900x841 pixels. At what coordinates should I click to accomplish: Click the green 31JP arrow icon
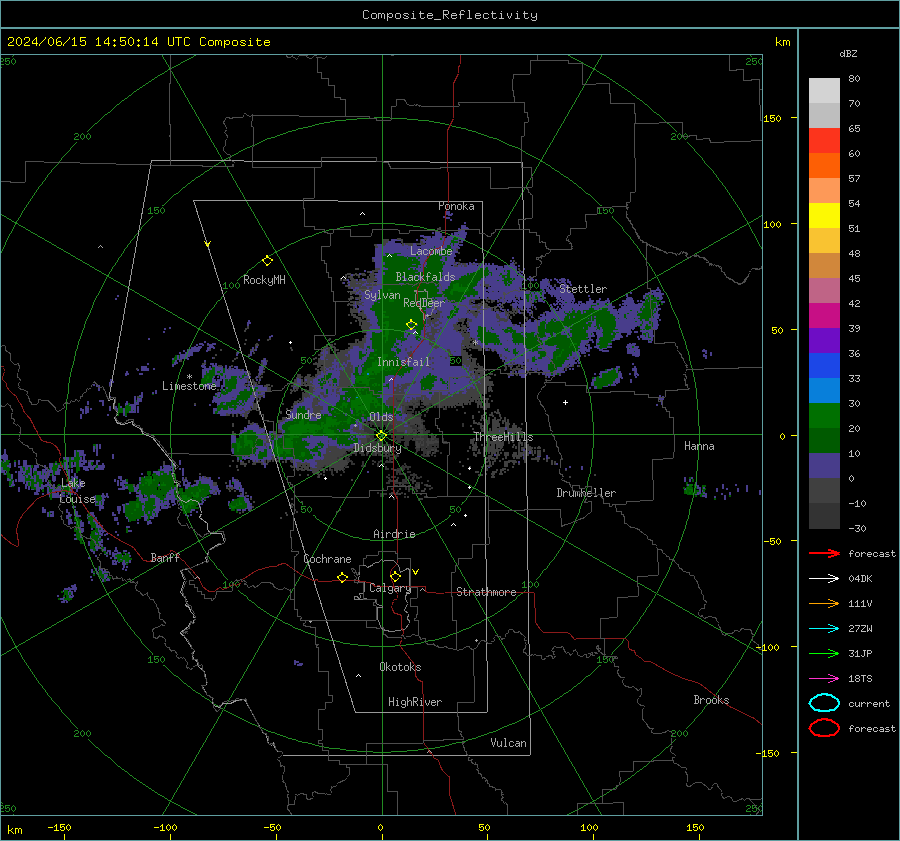click(x=824, y=653)
